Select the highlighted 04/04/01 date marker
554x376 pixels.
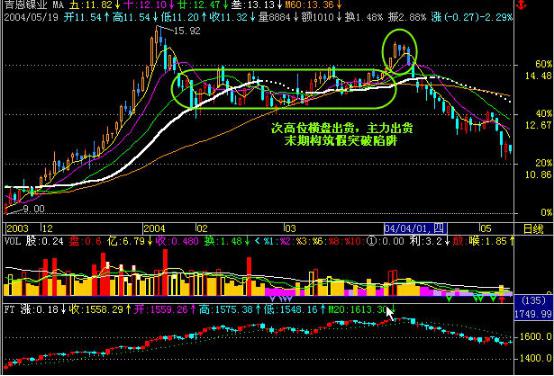pos(416,228)
